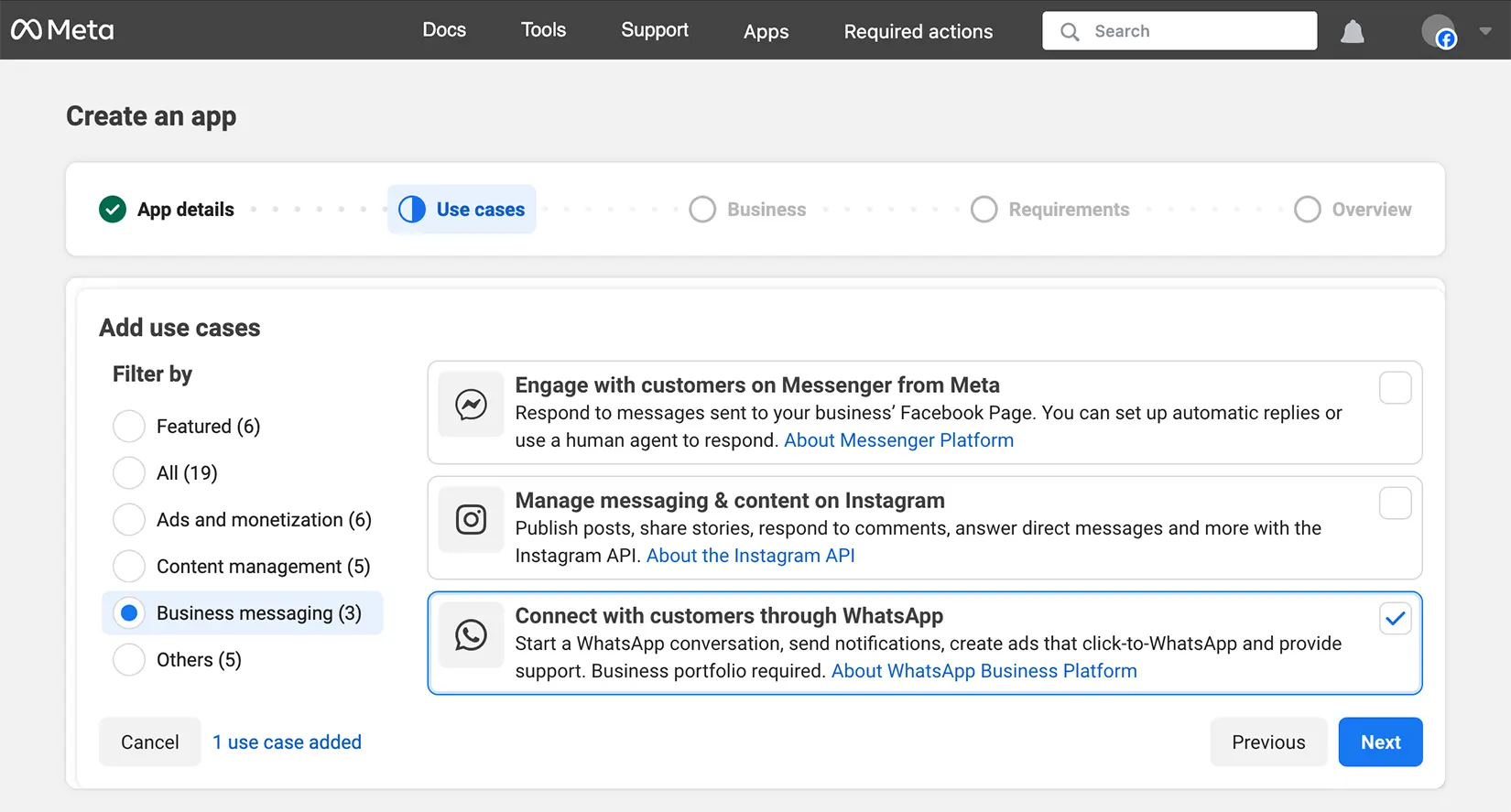The image size is (1511, 812).
Task: Go back with the Previous button
Action: [1268, 742]
